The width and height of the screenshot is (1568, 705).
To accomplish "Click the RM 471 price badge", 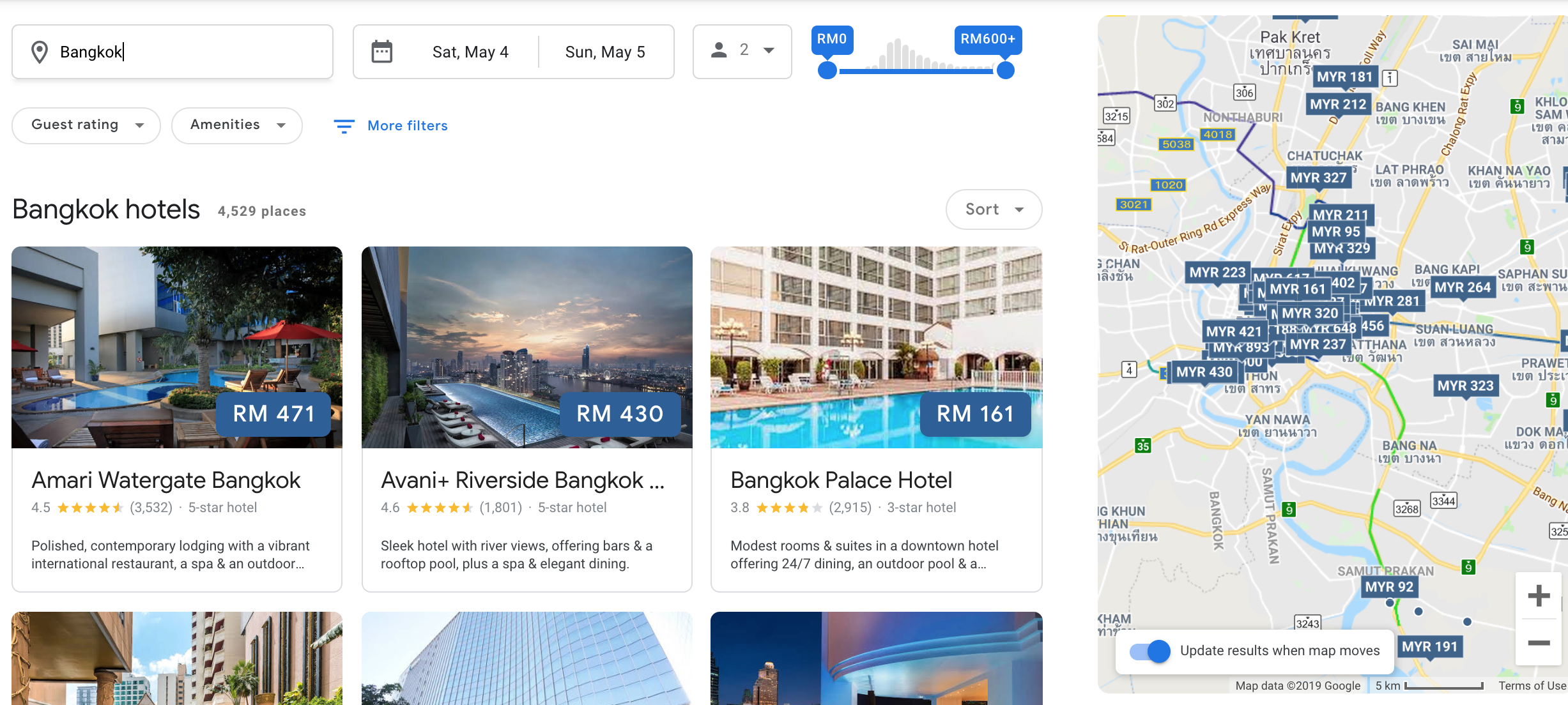I will click(273, 414).
